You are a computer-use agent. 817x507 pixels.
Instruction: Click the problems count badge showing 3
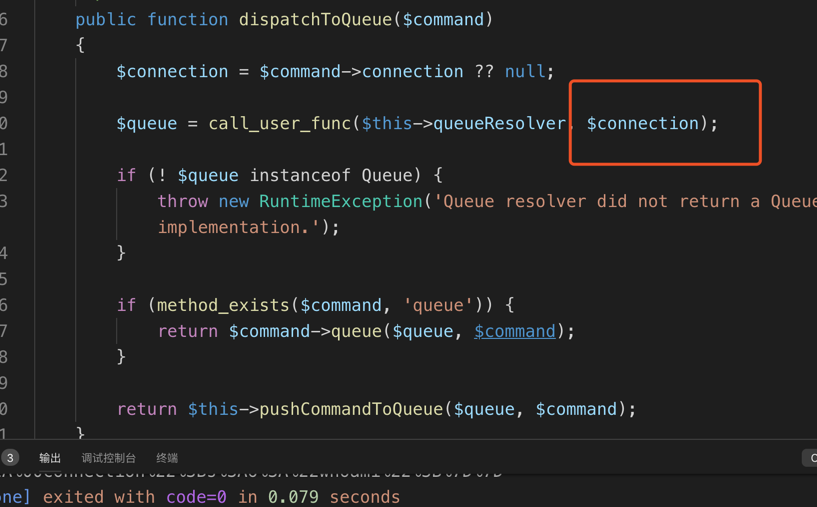(9, 458)
